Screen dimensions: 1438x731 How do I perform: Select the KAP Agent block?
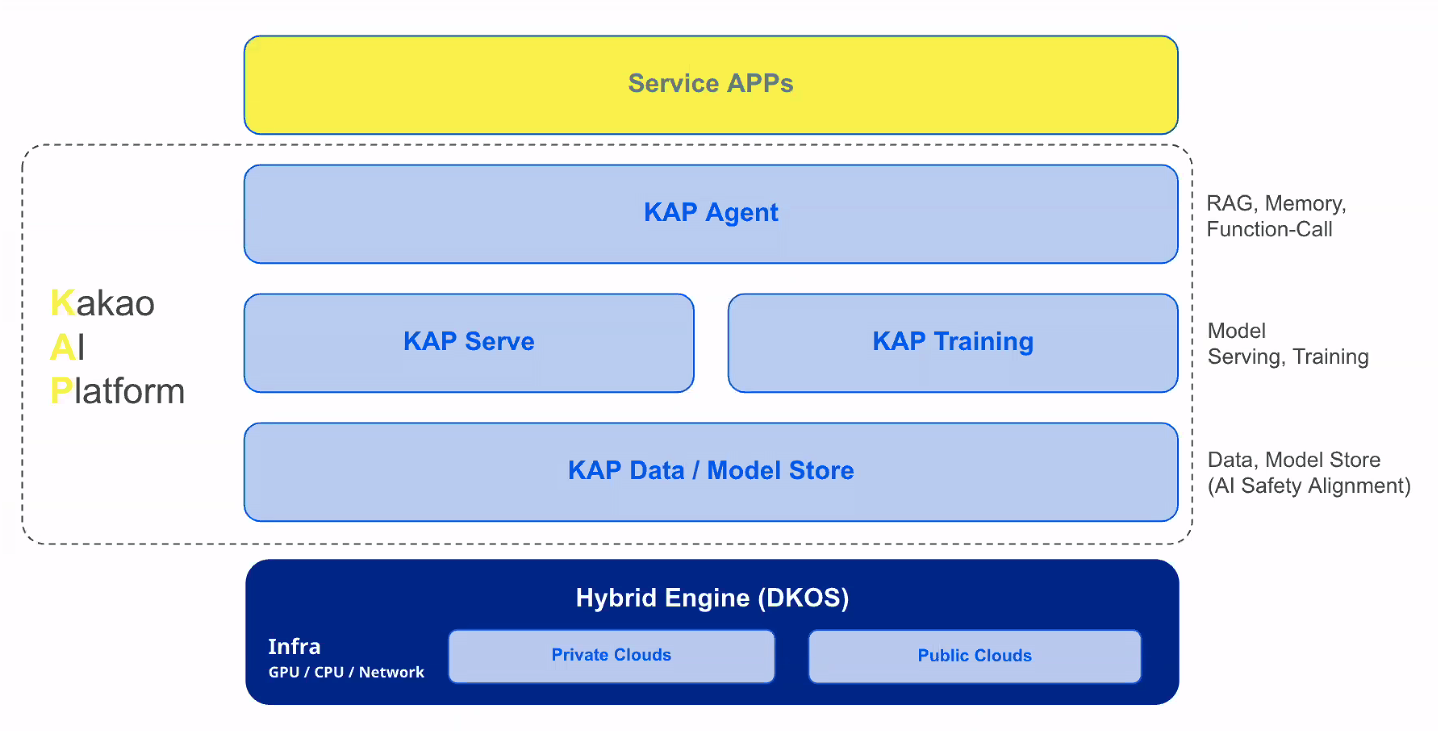(711, 214)
